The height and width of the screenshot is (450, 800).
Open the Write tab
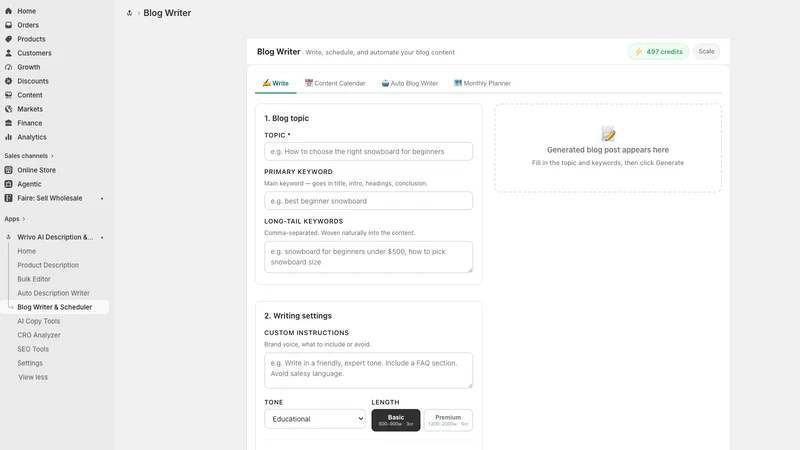[x=276, y=83]
